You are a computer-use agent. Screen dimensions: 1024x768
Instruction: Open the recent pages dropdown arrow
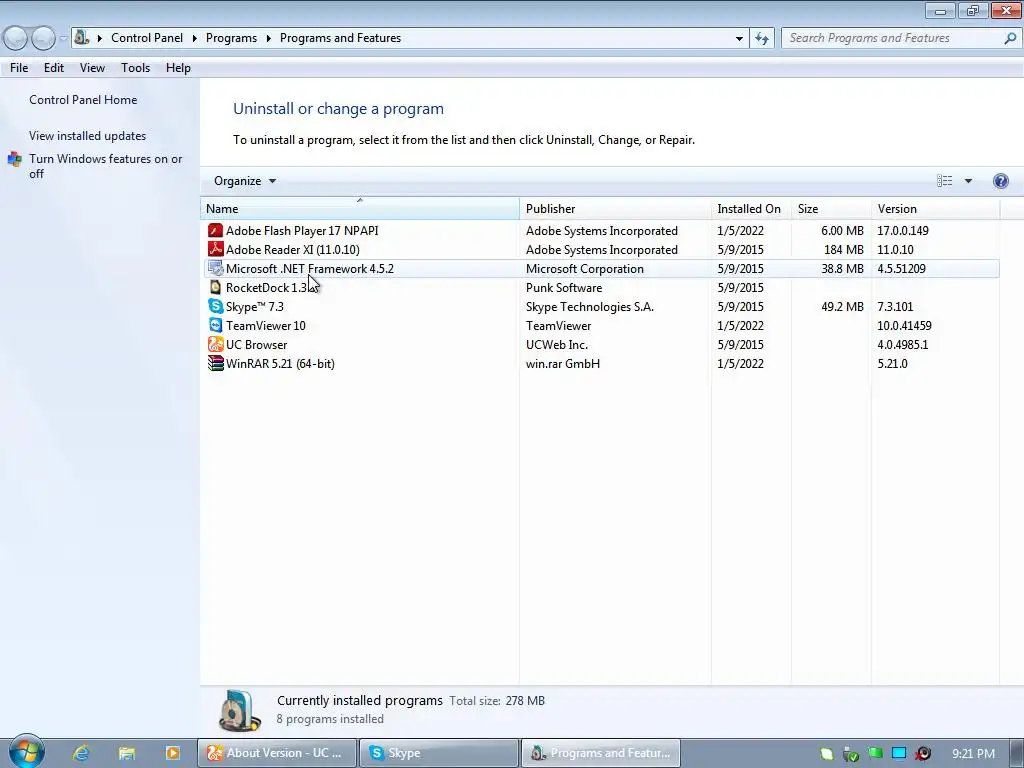[63, 39]
